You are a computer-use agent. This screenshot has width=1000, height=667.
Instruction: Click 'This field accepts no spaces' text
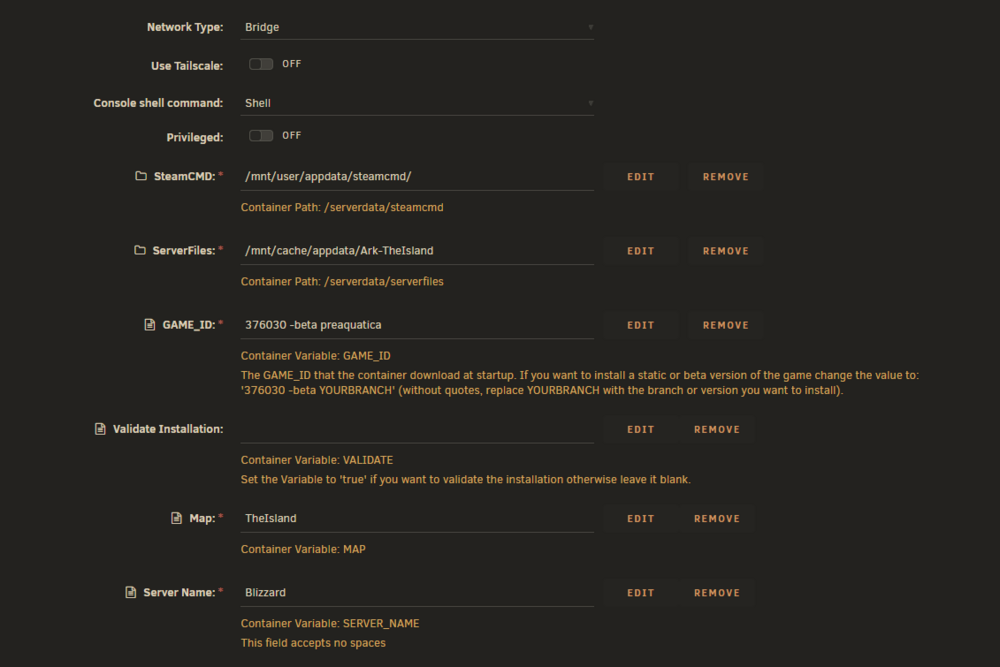coord(313,643)
